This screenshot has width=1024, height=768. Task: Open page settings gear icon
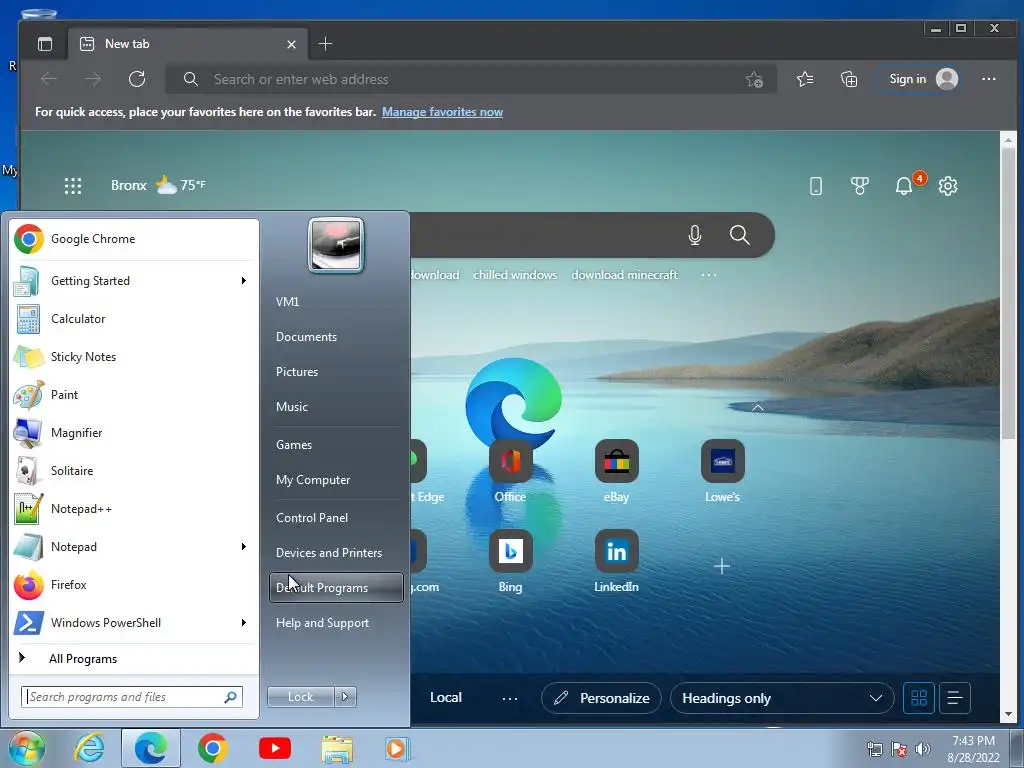[948, 186]
